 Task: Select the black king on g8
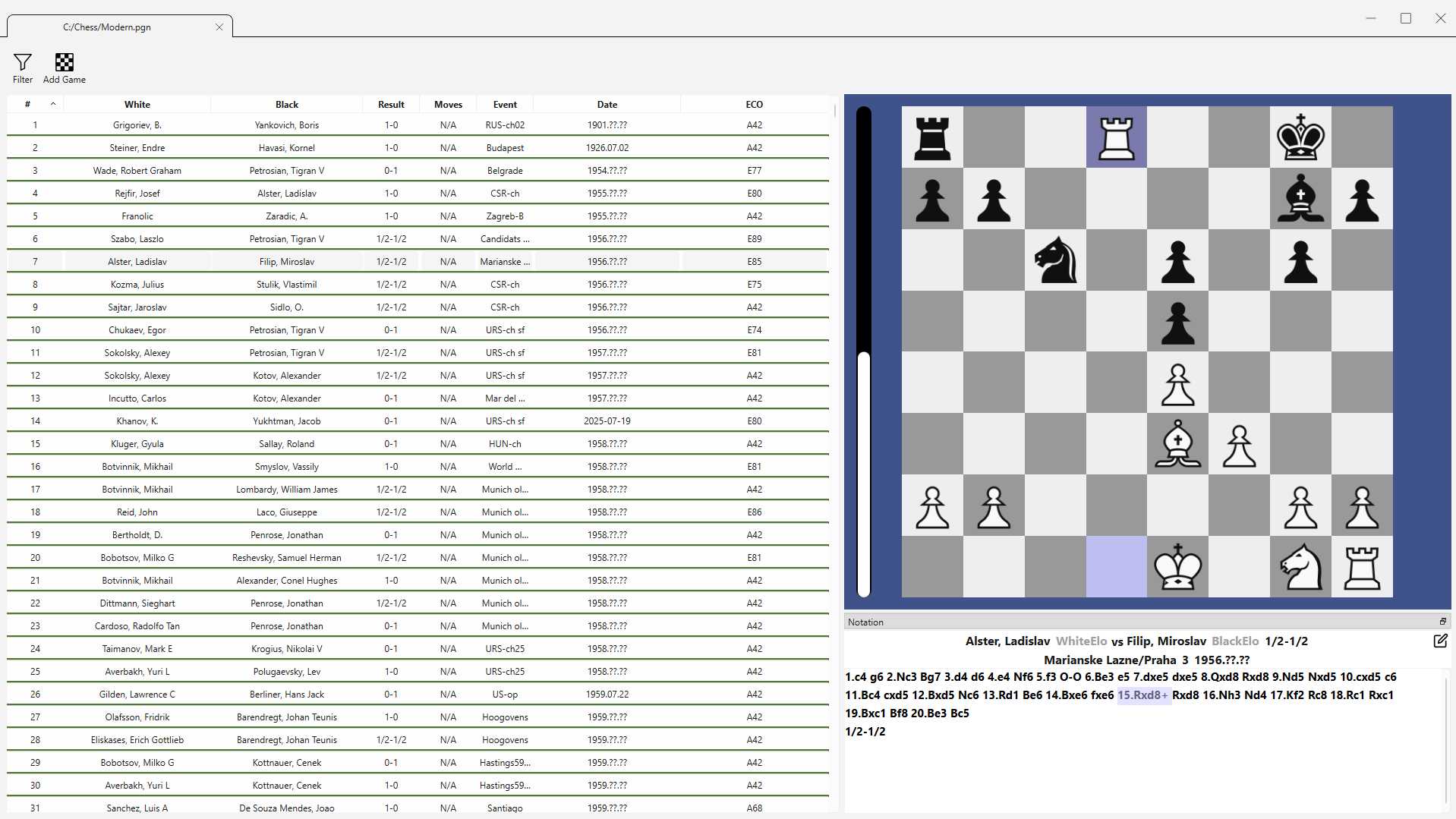pyautogui.click(x=1300, y=137)
